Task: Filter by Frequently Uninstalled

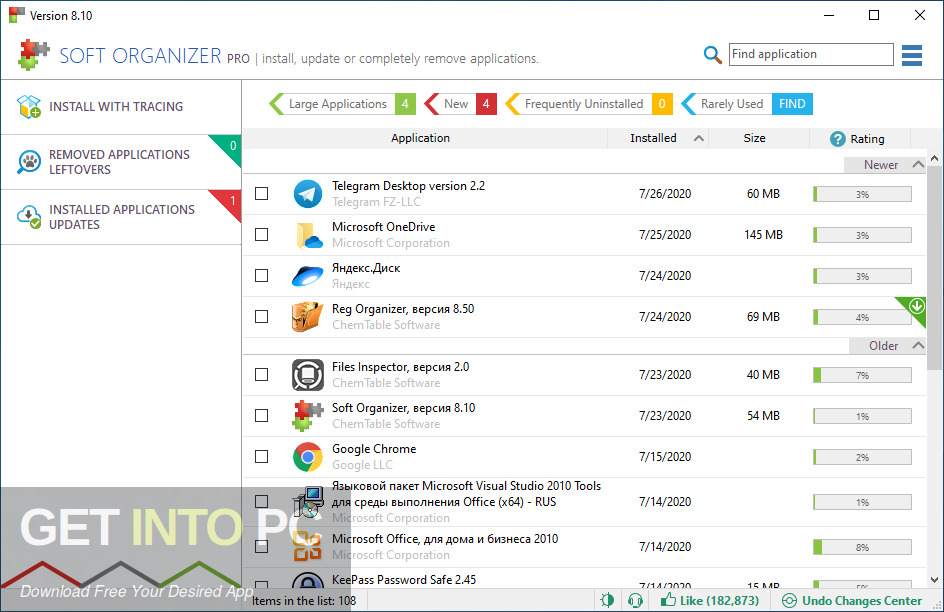Action: 588,104
